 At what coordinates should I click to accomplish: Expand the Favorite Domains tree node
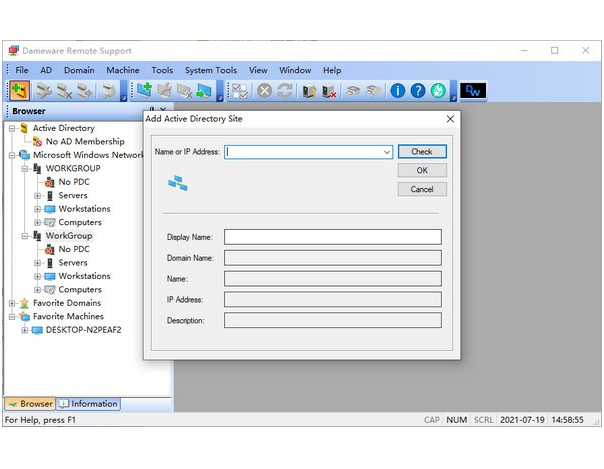tap(12, 303)
